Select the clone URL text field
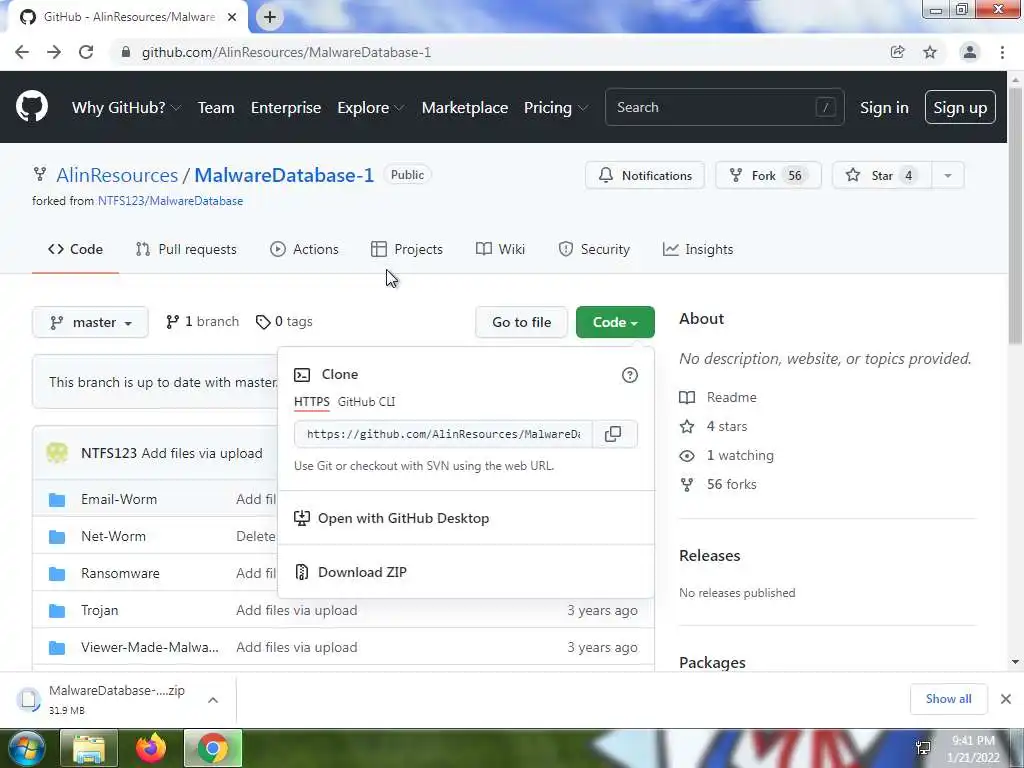Image resolution: width=1024 pixels, height=768 pixels. (443, 434)
